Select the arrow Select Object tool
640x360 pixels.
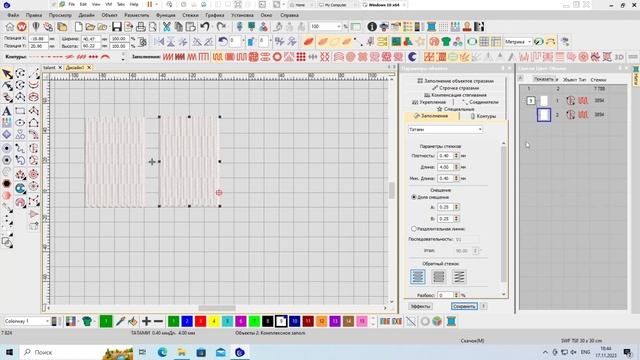[x=7, y=74]
